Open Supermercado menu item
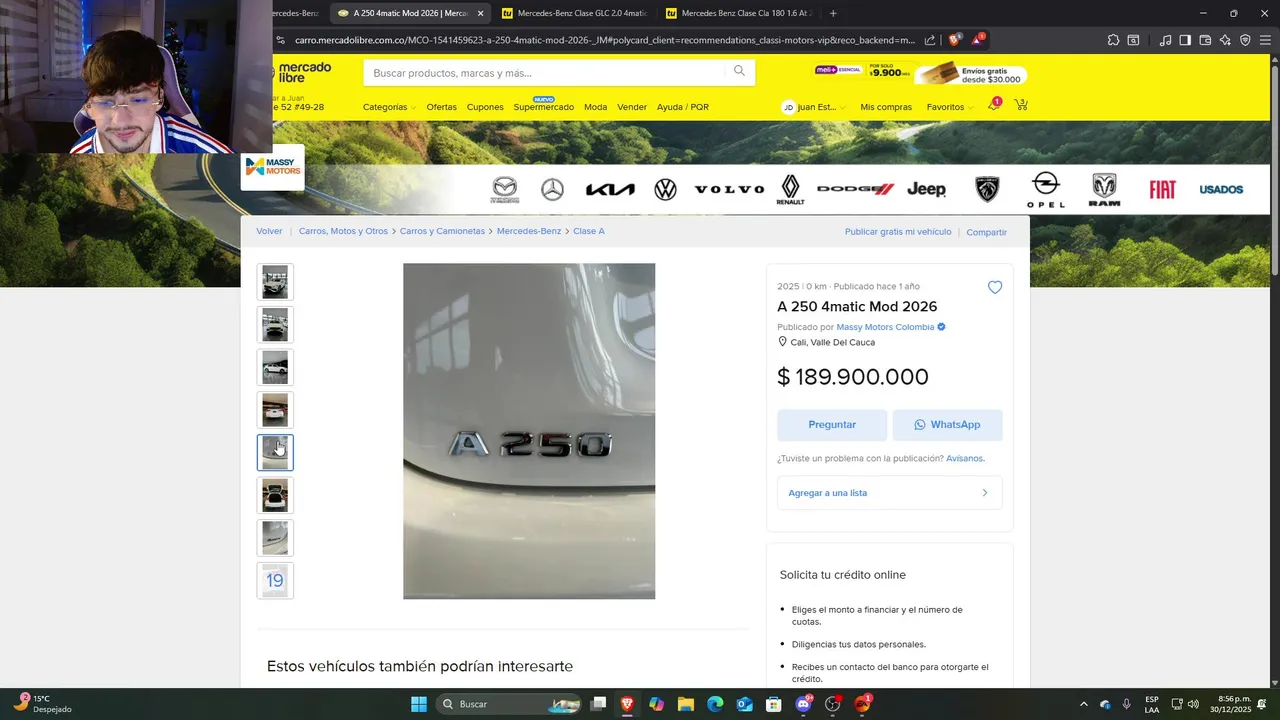This screenshot has height=720, width=1280. [x=543, y=107]
